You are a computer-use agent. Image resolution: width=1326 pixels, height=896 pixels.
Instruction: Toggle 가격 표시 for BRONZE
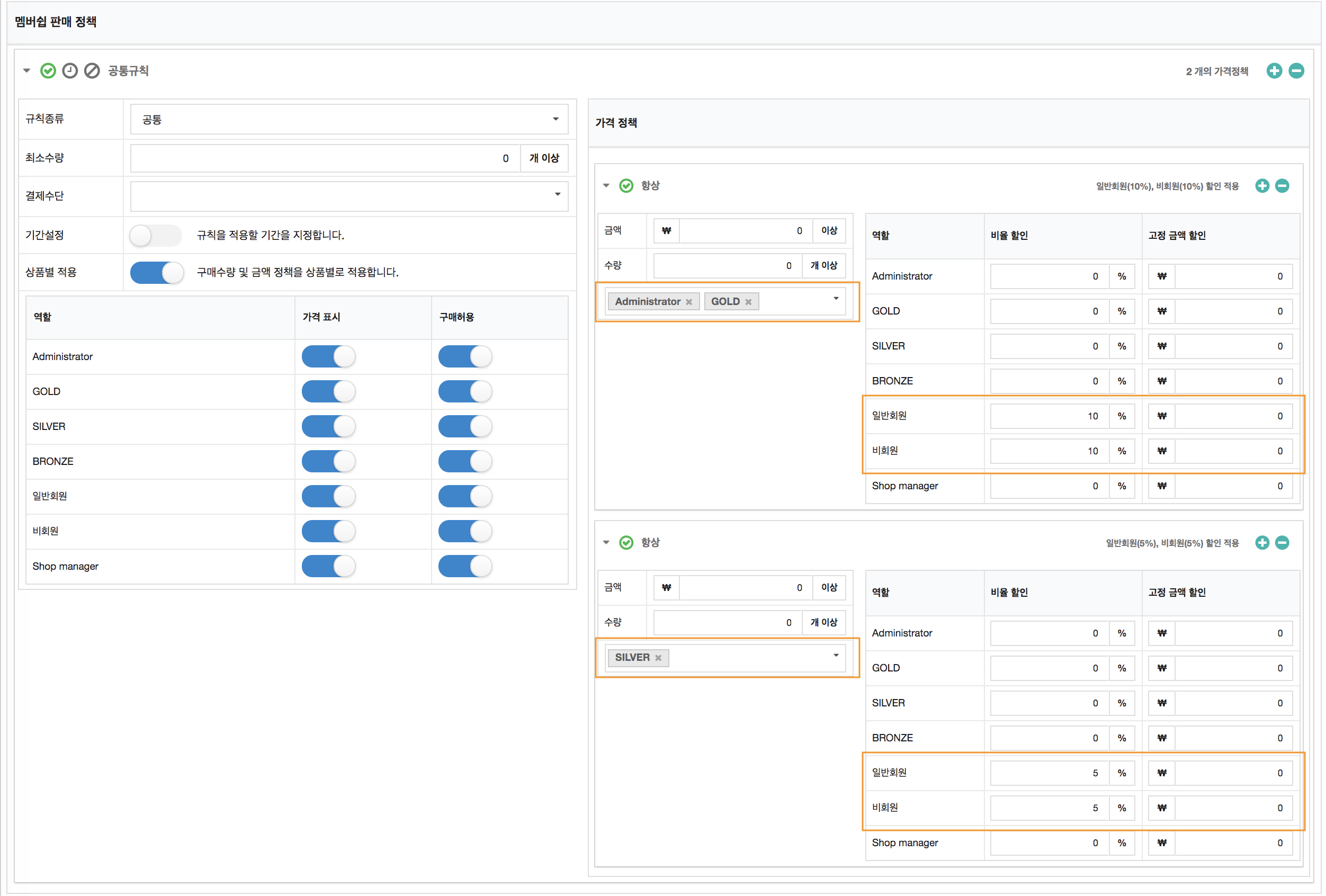pos(329,461)
